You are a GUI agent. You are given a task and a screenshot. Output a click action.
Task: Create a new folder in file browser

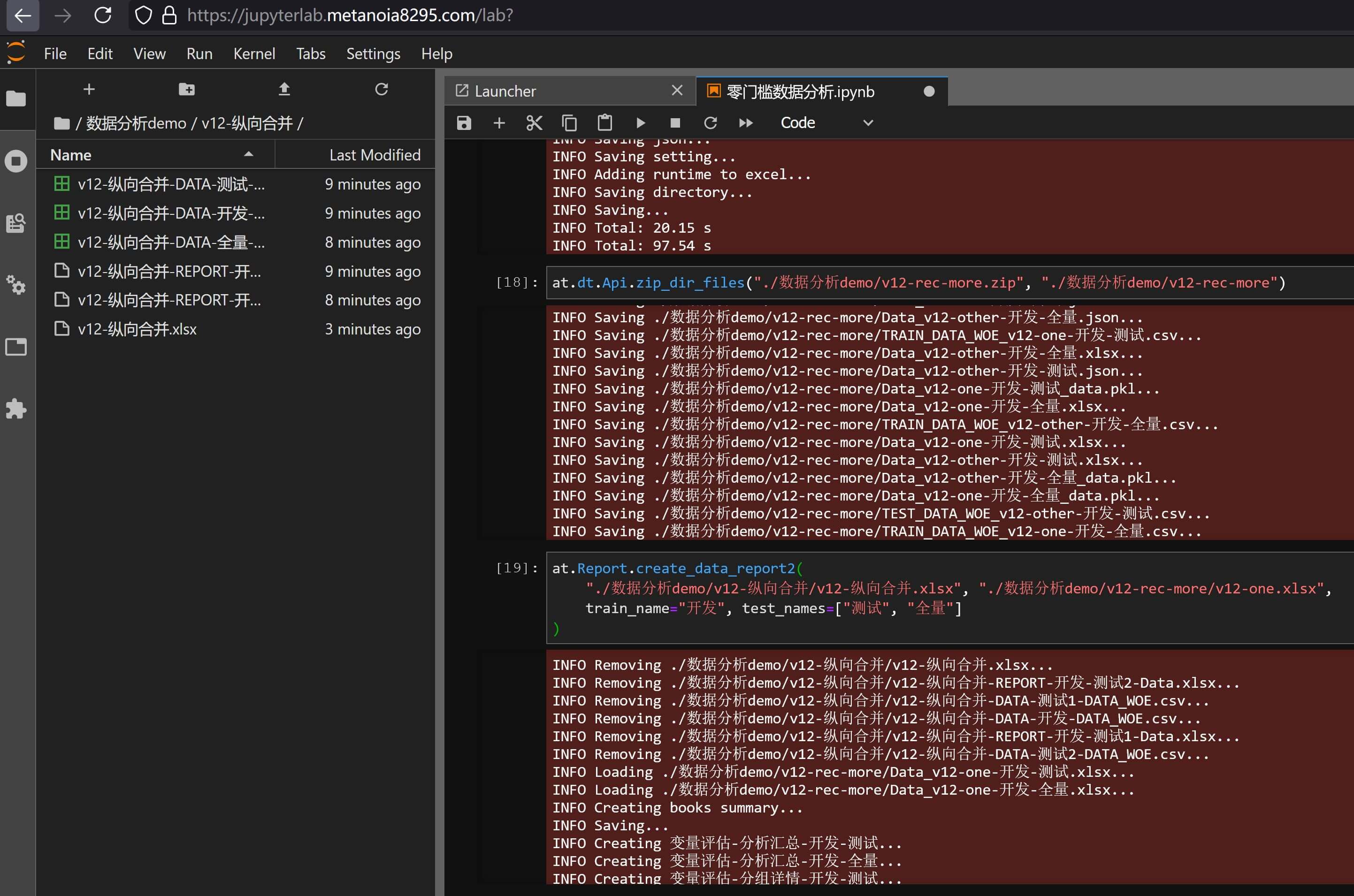(186, 89)
